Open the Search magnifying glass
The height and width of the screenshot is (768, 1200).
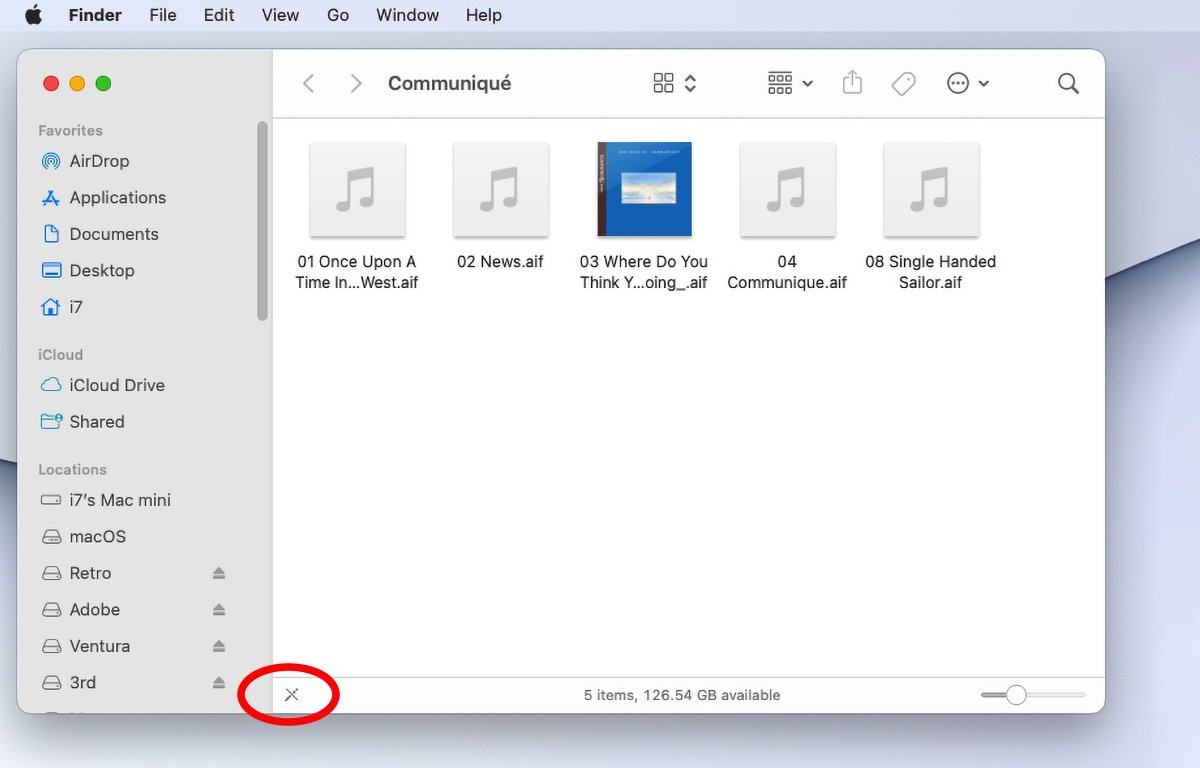coord(1068,84)
